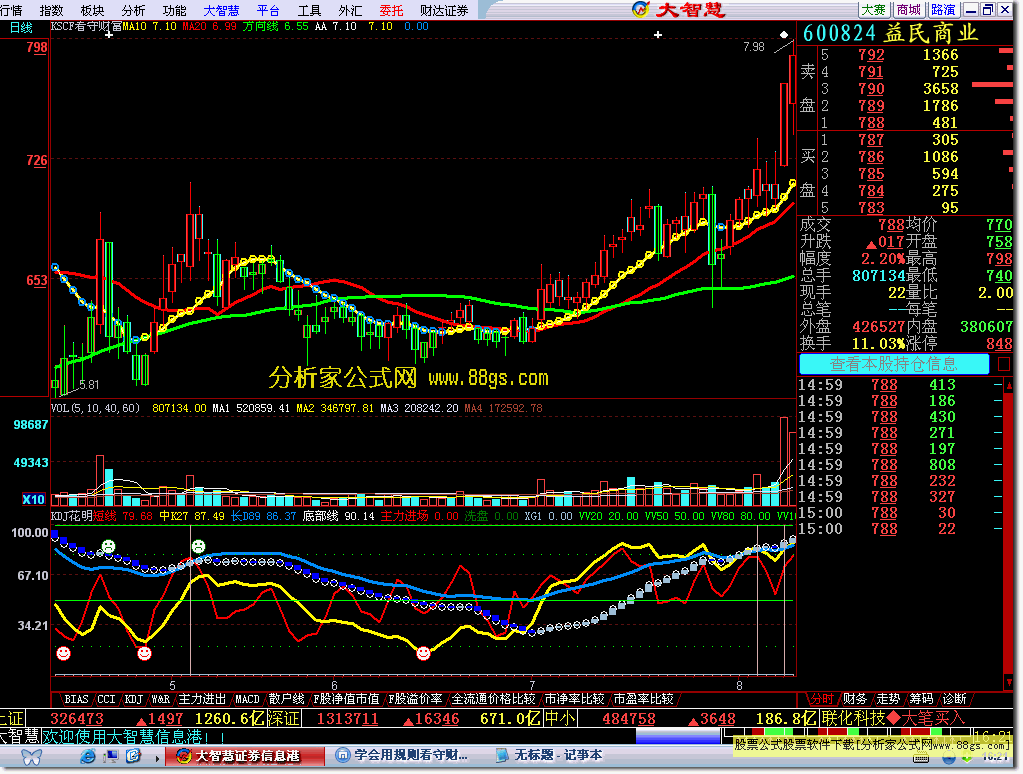The width and height of the screenshot is (1023, 774).
Task: Switch to the 筹码 panel tab
Action: pos(921,699)
